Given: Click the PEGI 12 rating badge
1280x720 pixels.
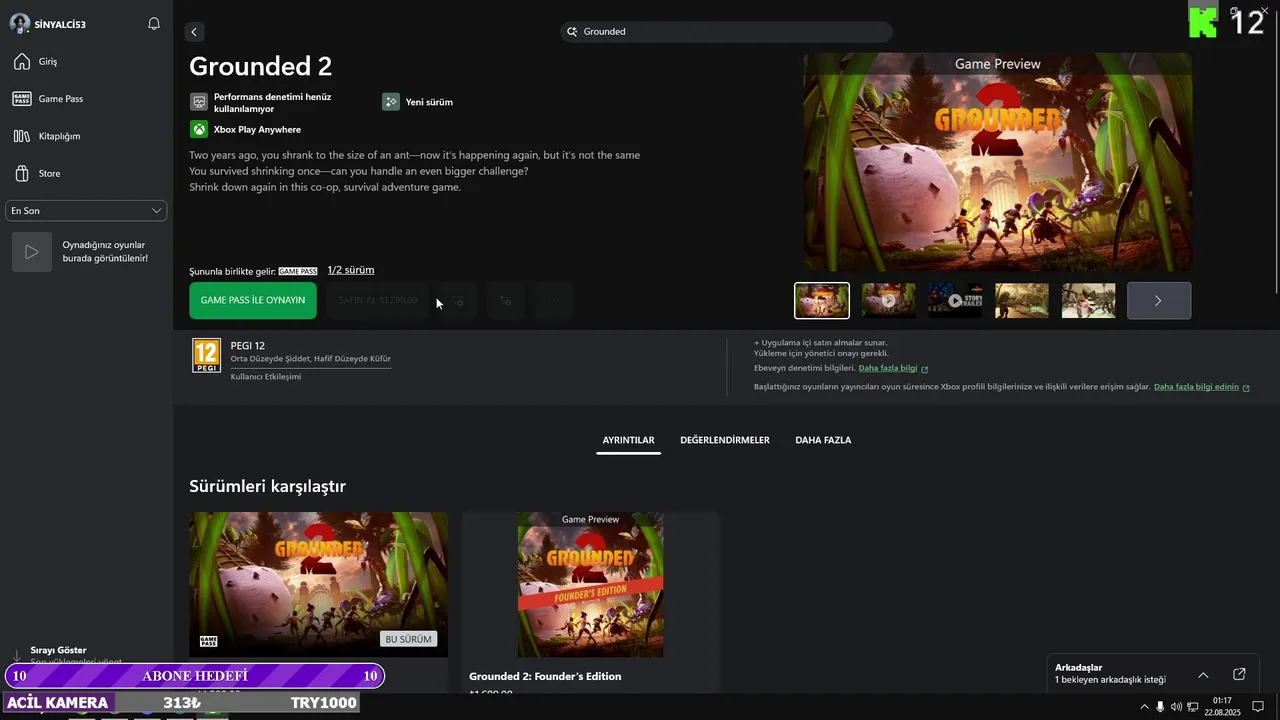Looking at the screenshot, I should pos(206,356).
